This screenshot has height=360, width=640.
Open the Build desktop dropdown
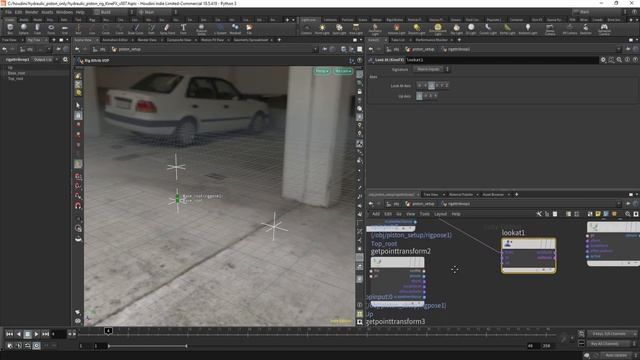point(115,12)
